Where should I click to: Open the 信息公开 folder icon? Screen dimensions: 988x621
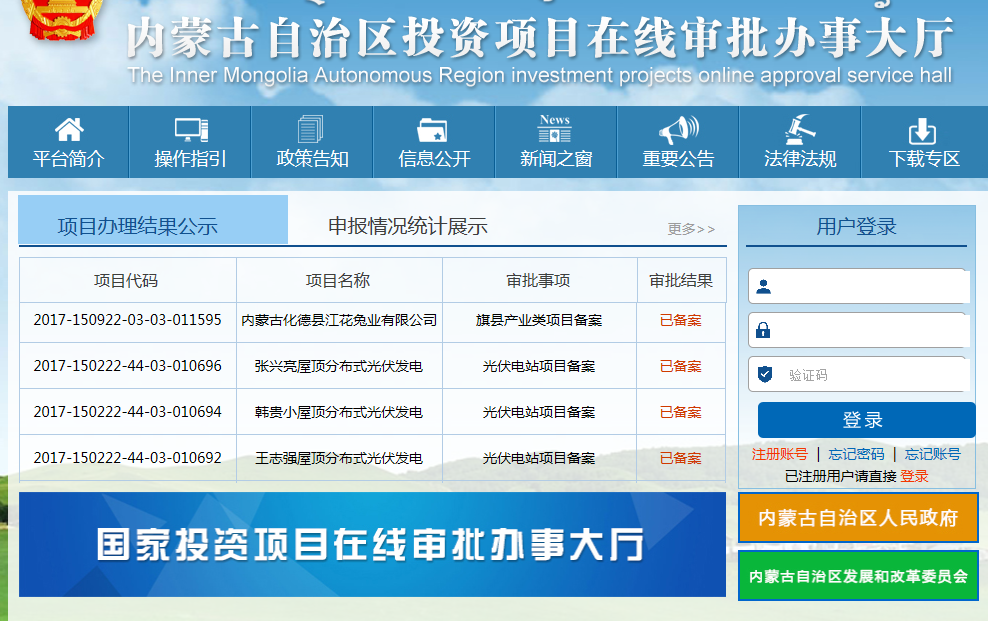point(433,130)
